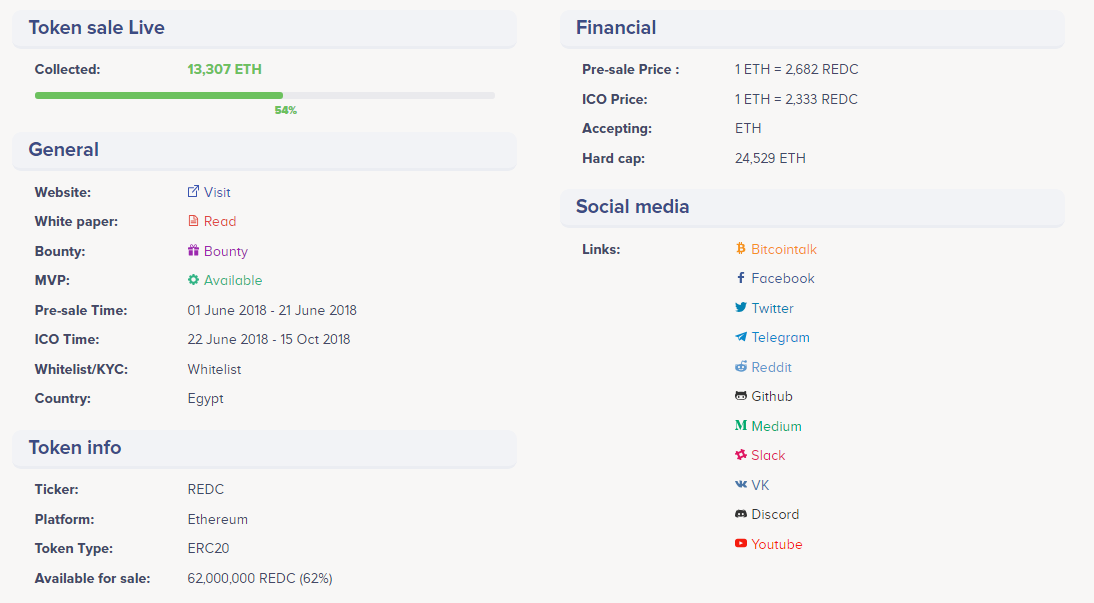Screen dimensions: 1094x603
Task: Click the pre-sale dates 01 June 2018 - 21 June 2018
Action: point(272,310)
